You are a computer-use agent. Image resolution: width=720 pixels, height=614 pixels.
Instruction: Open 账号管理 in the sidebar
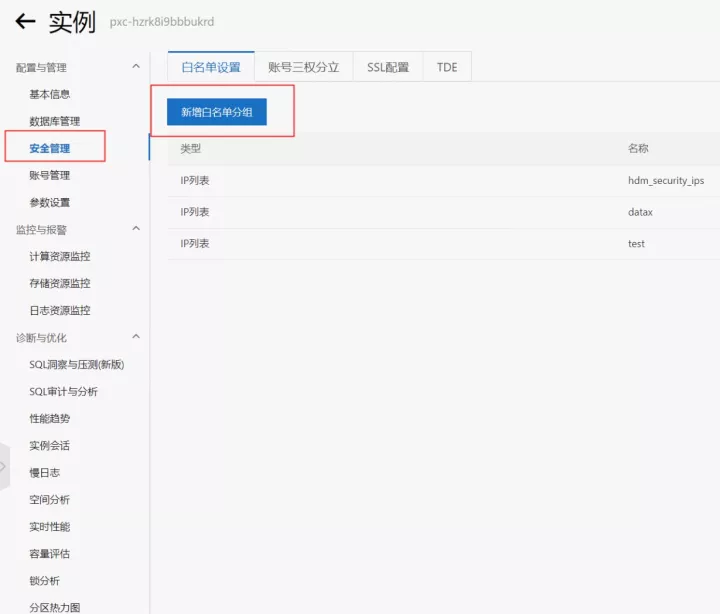[50, 175]
